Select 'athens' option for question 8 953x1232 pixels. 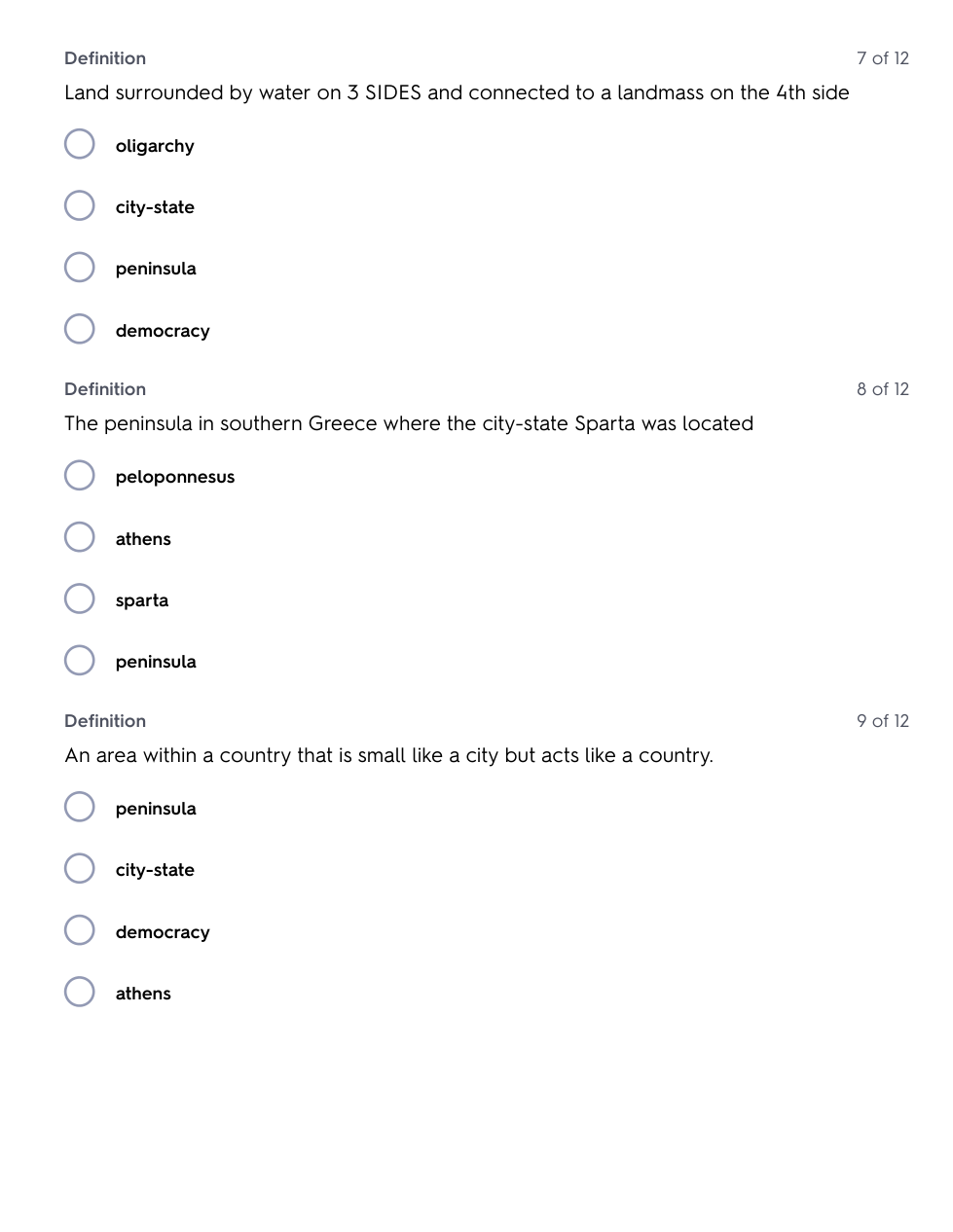[x=80, y=537]
